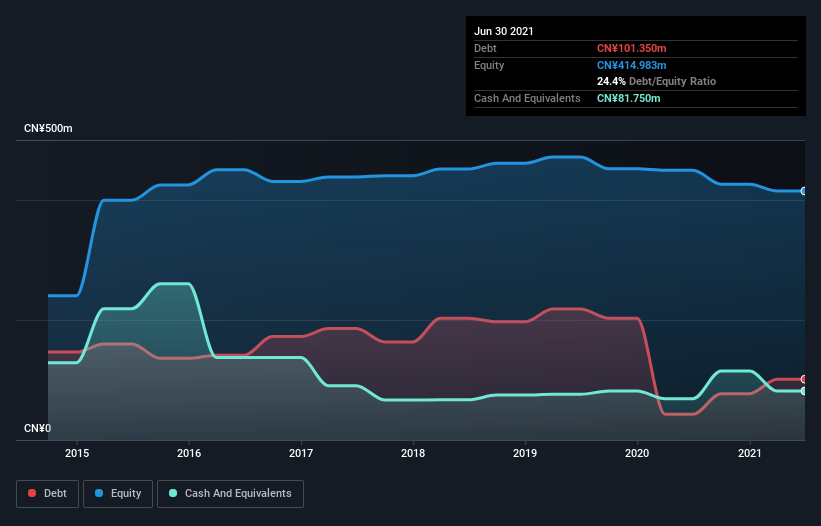Click the CN¥101.350m debt value
Viewport: 821px width, 526px height.
[x=631, y=48]
